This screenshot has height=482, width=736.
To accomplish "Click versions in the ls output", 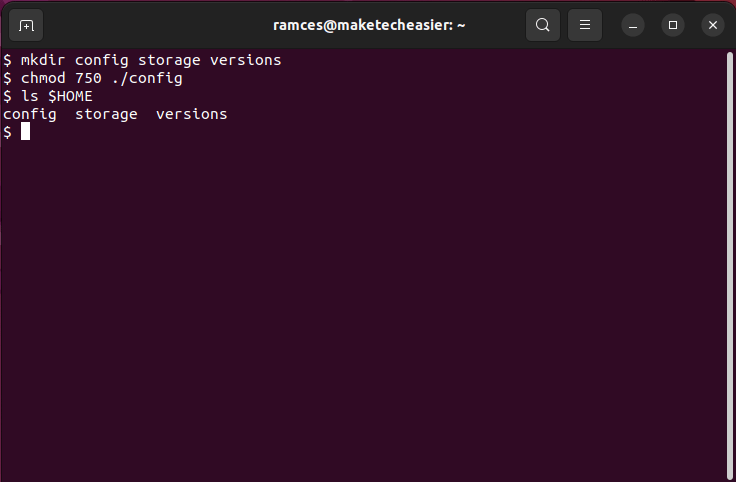I will [x=192, y=114].
